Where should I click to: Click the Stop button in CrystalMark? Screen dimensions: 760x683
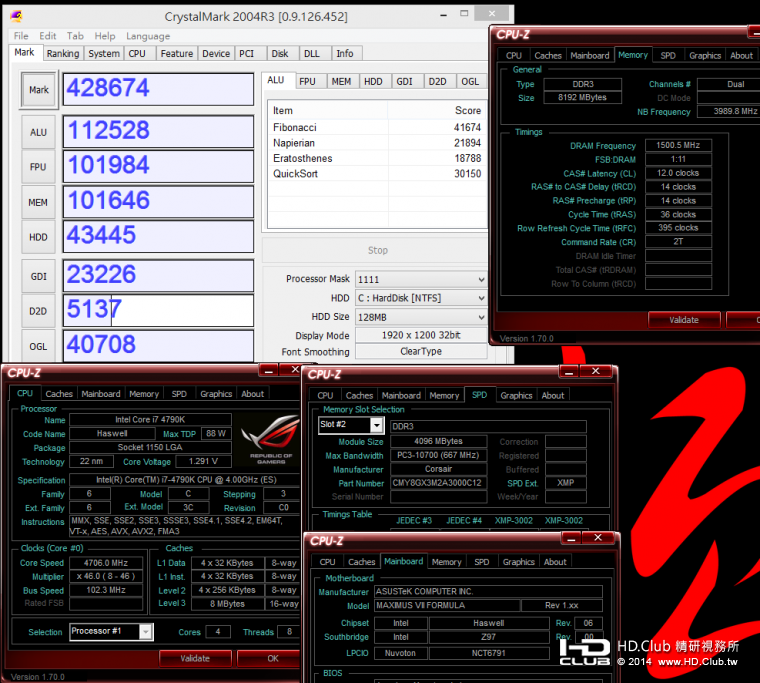click(x=377, y=250)
